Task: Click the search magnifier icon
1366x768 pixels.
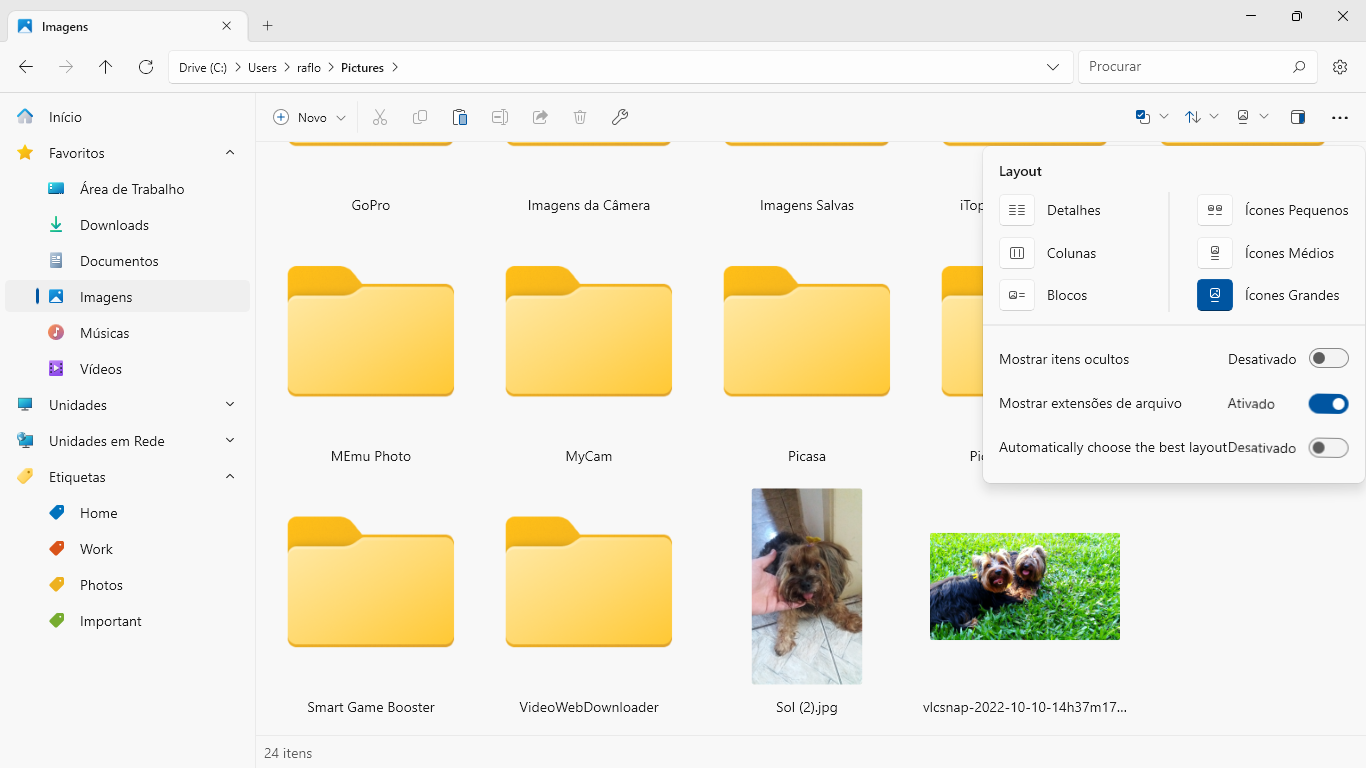Action: coord(1299,67)
